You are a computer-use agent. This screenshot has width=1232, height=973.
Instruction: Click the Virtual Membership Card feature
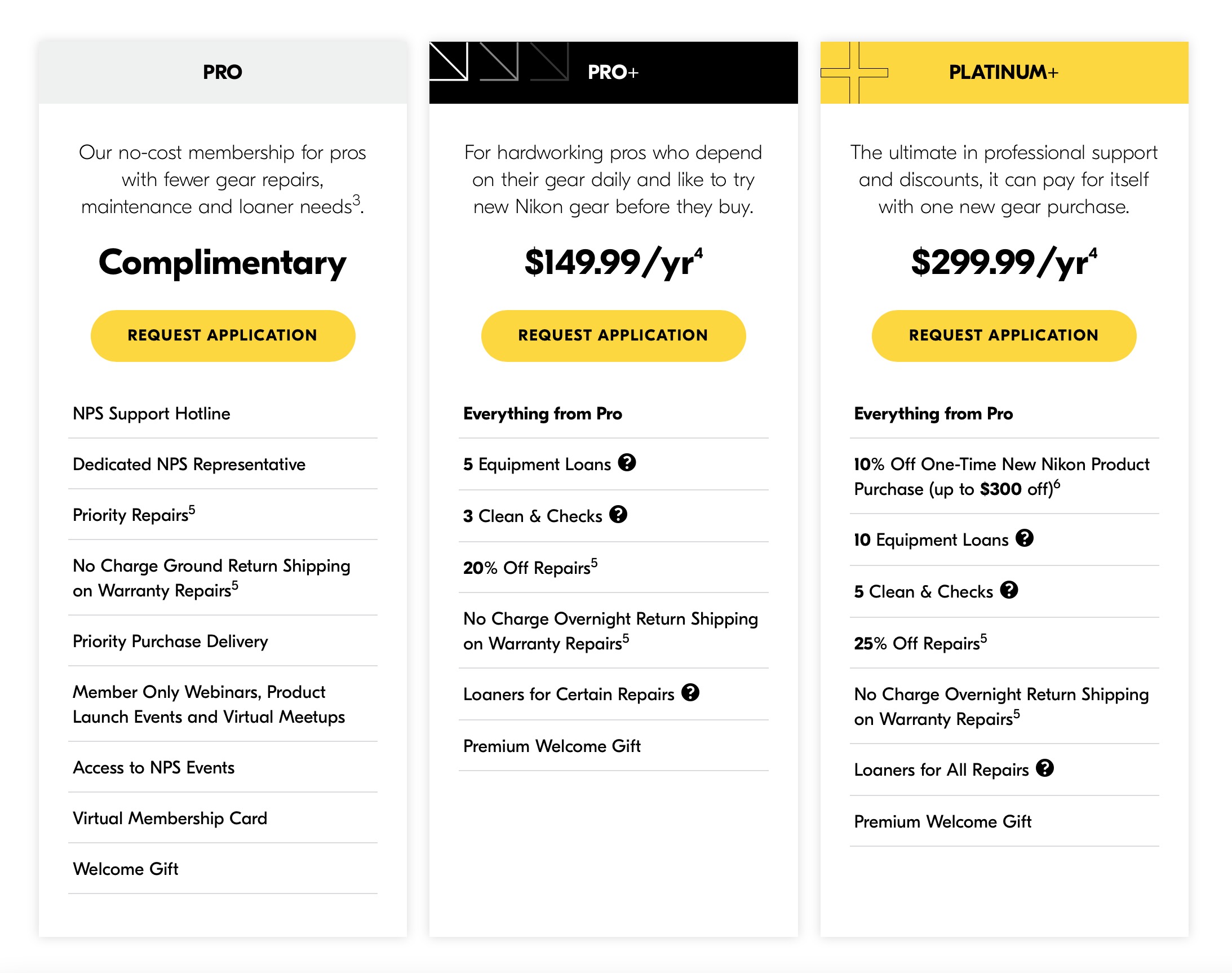click(170, 818)
